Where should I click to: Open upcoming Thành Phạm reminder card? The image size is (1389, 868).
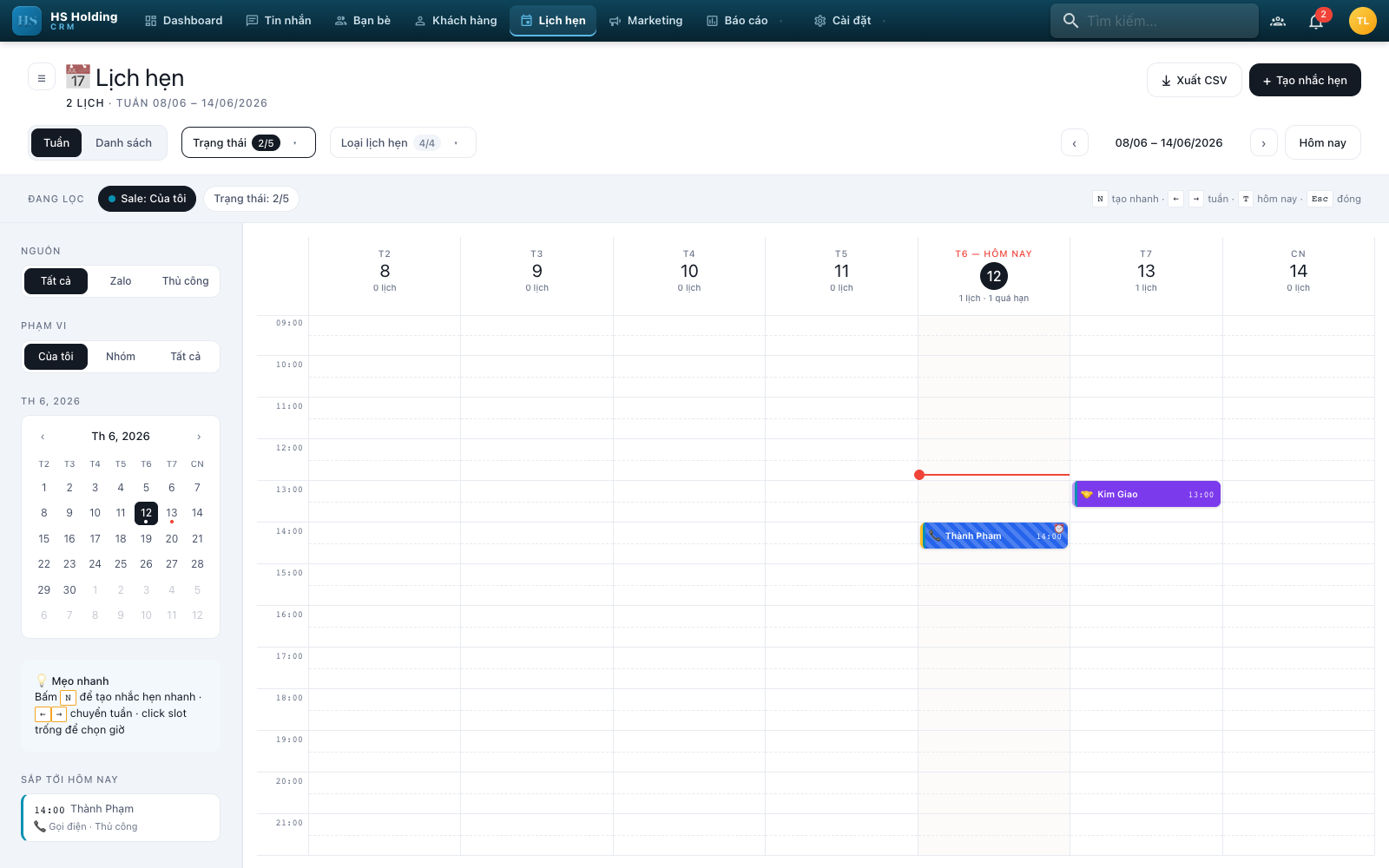click(121, 818)
